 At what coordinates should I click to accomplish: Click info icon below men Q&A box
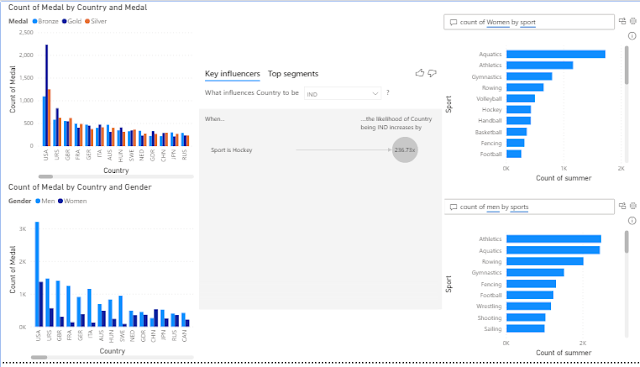pos(632,221)
